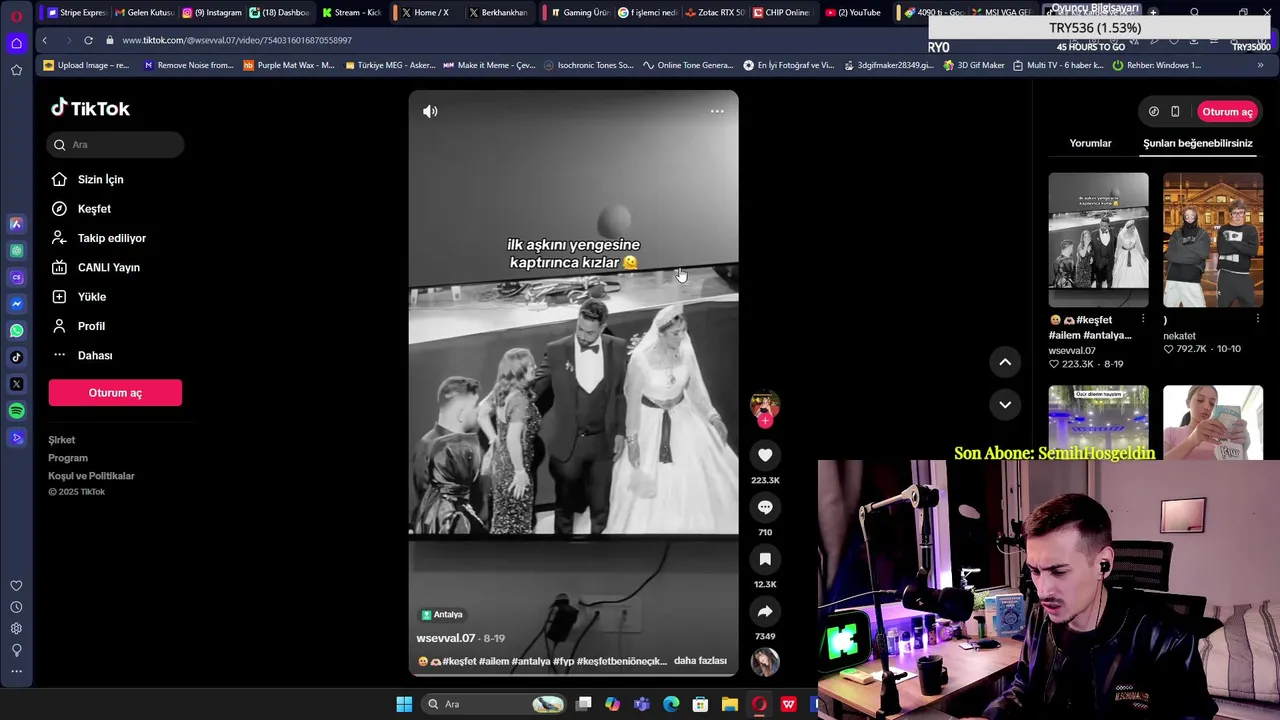
Task: Like the video with the heart icon
Action: [x=765, y=455]
